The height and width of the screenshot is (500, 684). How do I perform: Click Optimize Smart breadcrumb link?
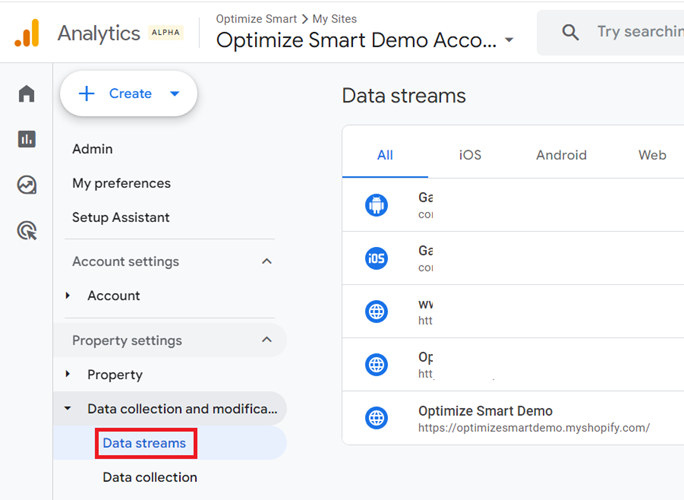[256, 19]
